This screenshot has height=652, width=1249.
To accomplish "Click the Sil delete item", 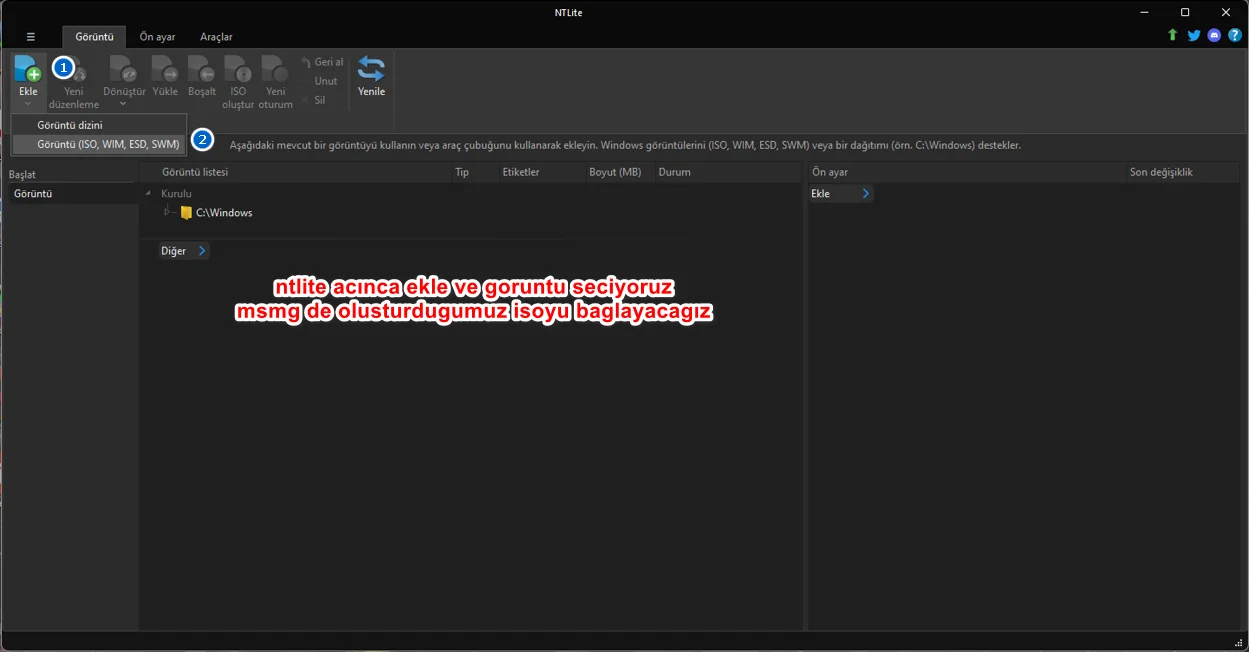I will 314,100.
